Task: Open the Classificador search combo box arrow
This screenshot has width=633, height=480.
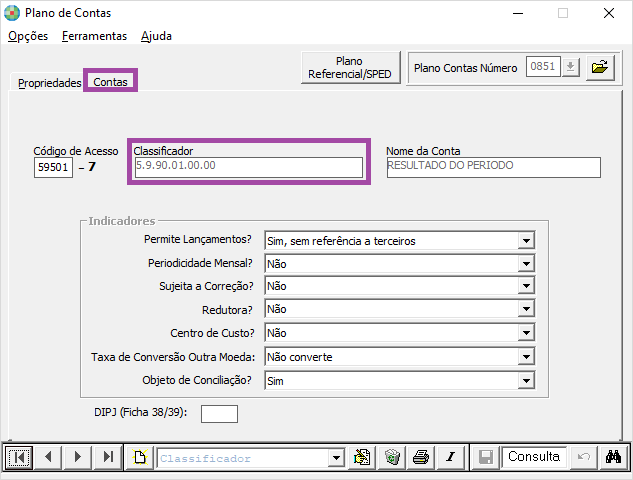Action: [x=336, y=458]
